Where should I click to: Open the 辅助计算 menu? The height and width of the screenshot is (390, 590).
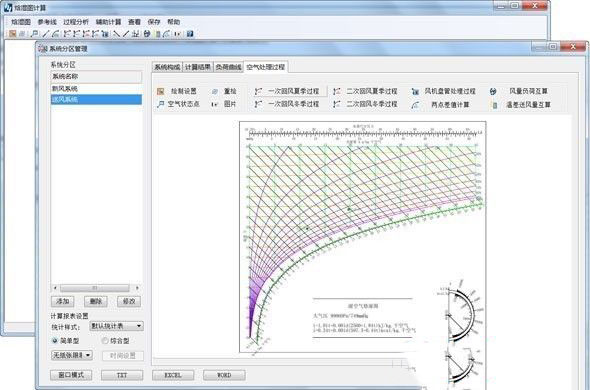(108, 22)
